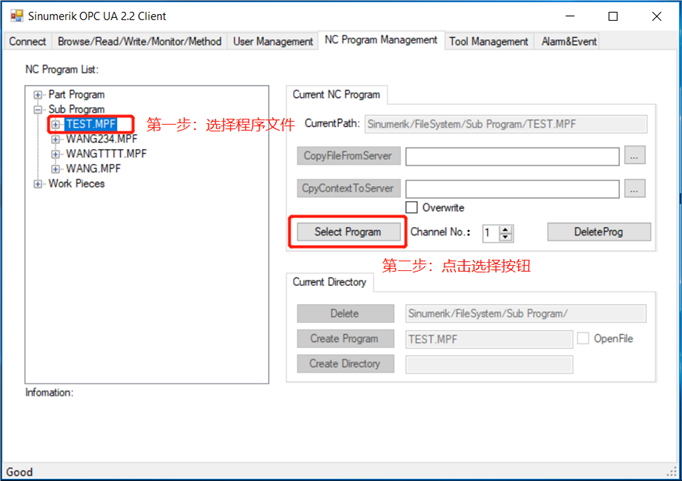The image size is (682, 481).
Task: Select Part Program in the tree
Action: (77, 95)
